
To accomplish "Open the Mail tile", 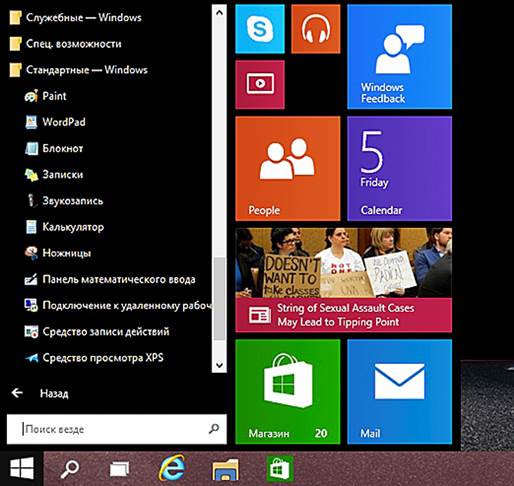I will (399, 392).
